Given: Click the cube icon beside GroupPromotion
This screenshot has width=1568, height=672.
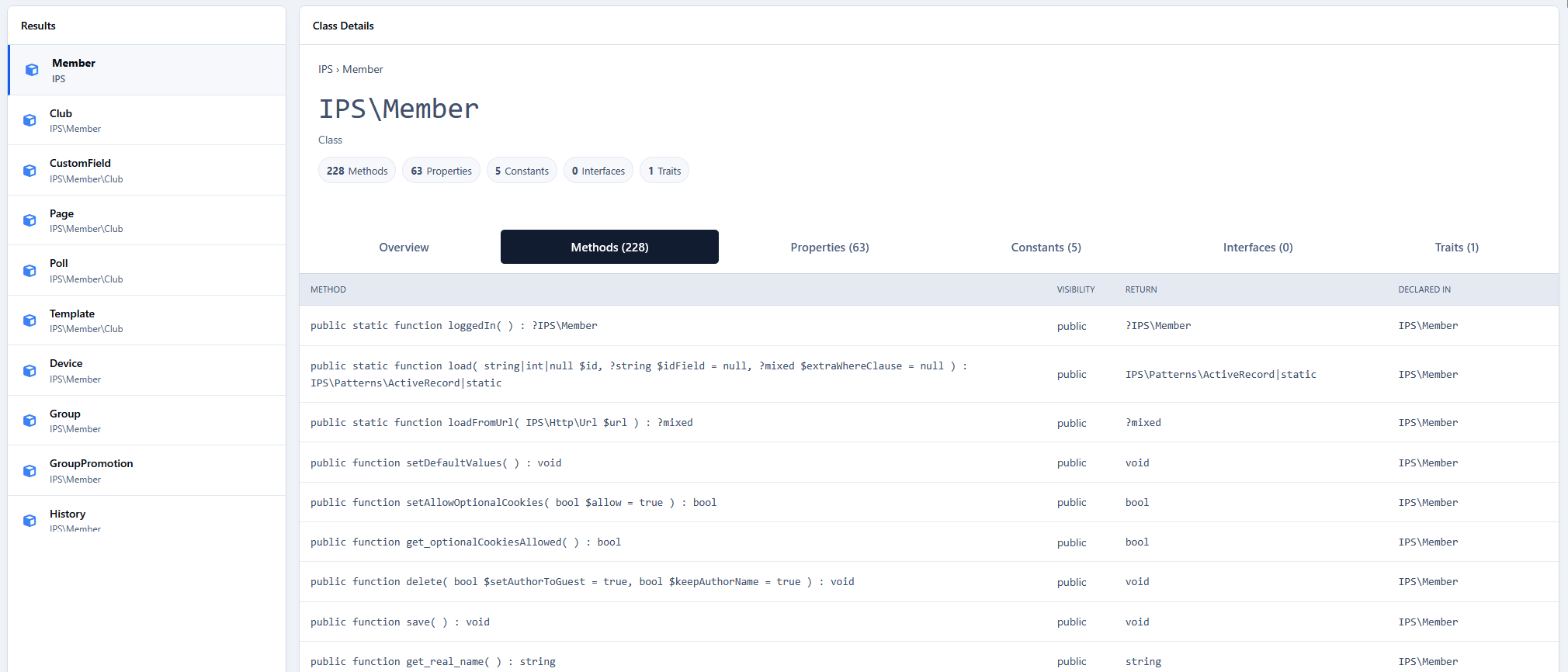Looking at the screenshot, I should point(29,471).
